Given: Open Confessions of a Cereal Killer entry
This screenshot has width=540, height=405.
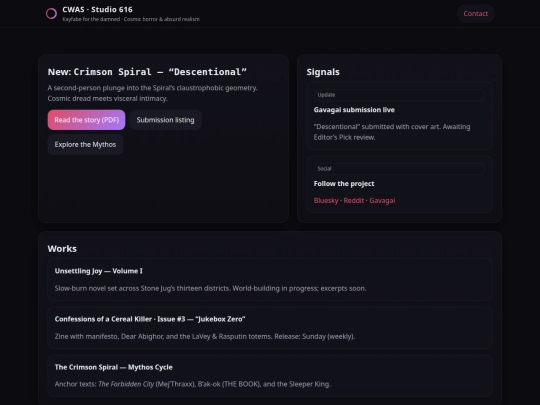Looking at the screenshot, I should click(x=270, y=328).
